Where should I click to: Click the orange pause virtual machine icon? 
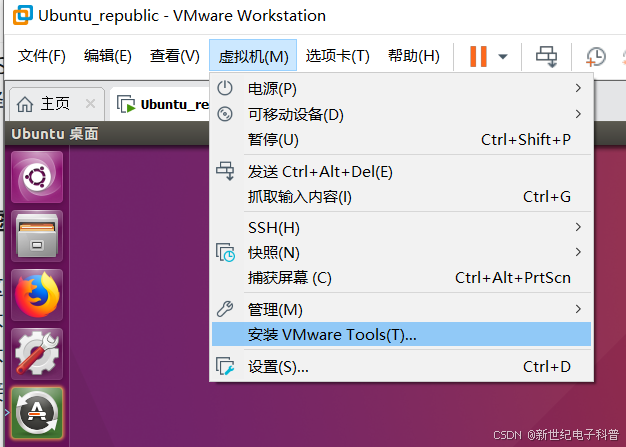pos(478,56)
